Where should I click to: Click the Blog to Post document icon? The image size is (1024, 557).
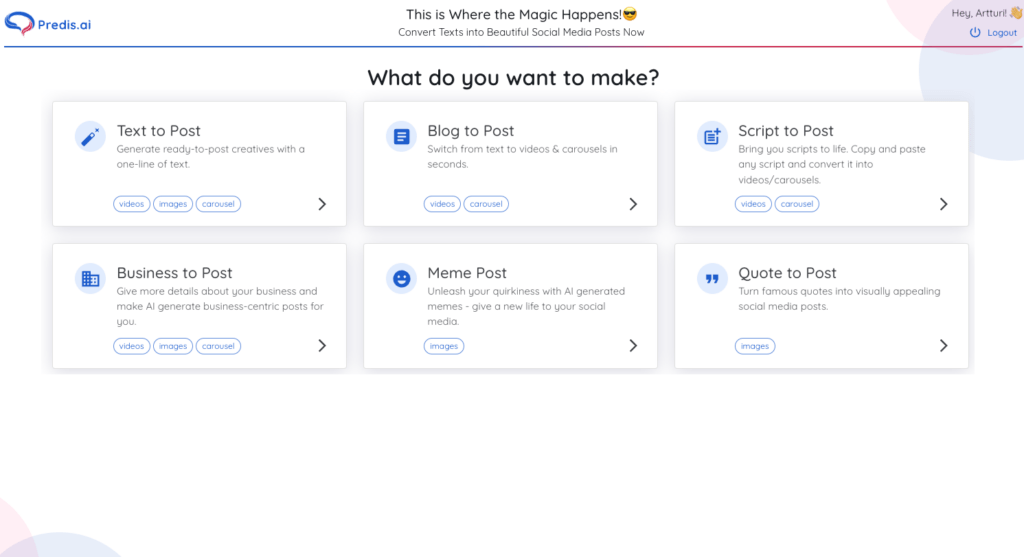401,136
